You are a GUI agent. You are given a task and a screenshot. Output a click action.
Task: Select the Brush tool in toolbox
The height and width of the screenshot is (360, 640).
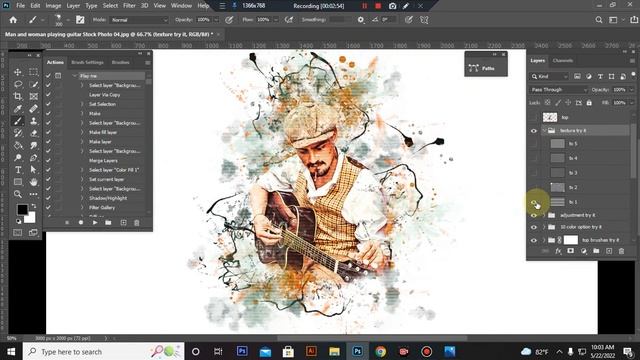tap(18, 121)
